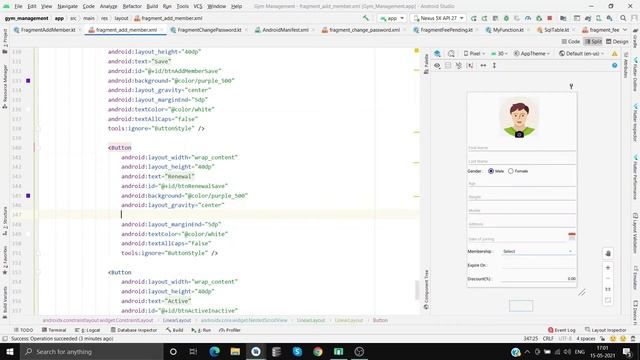
Task: Collapse the Renewal Button tag fold marker
Action: pyautogui.click(x=38, y=148)
